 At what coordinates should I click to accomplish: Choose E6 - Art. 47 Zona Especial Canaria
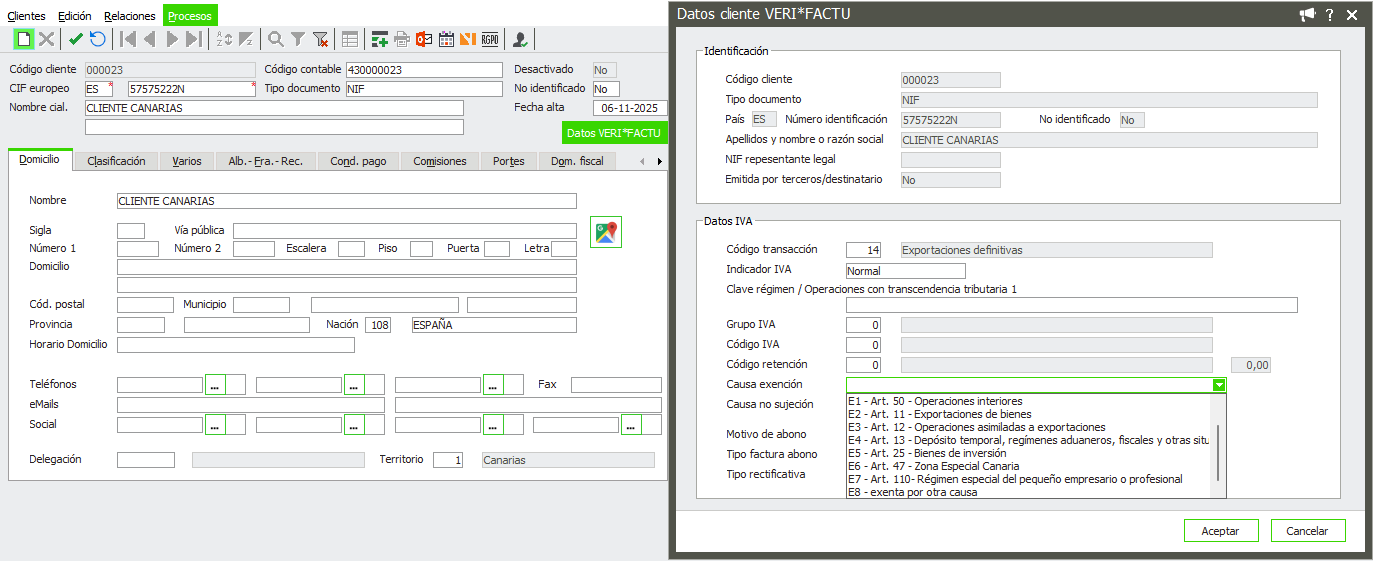pos(933,466)
